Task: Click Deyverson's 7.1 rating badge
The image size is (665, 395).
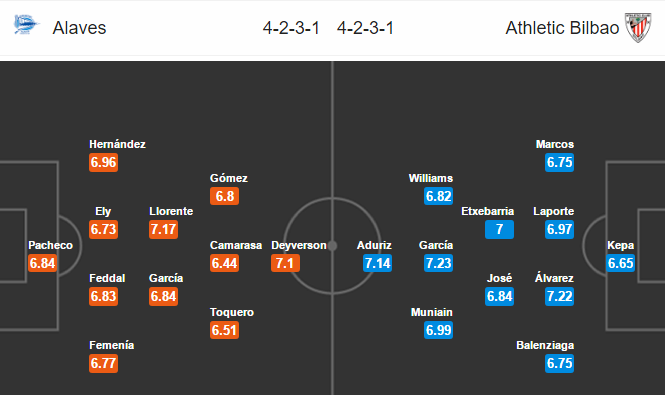Action: pos(285,263)
